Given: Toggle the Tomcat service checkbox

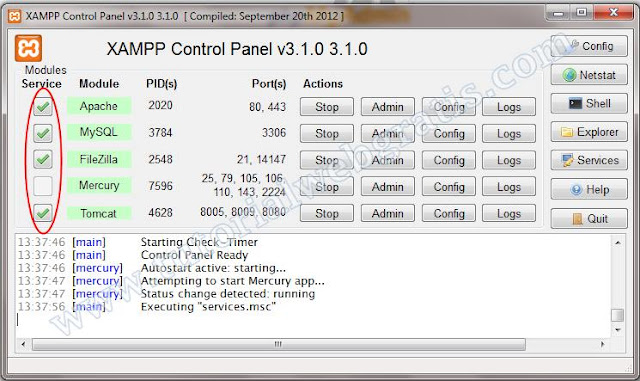Looking at the screenshot, I should [x=42, y=213].
